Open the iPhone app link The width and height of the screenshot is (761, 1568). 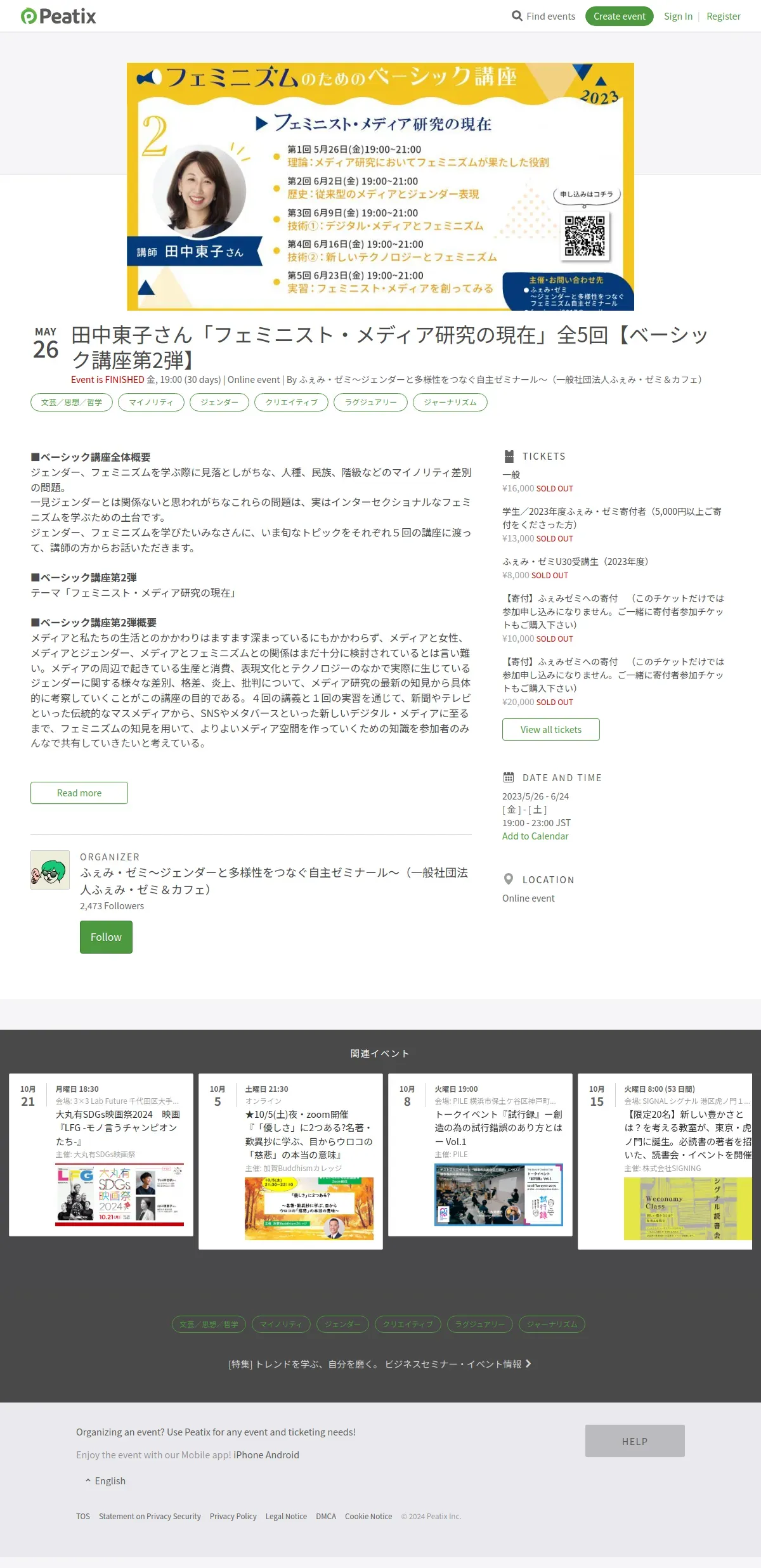[249, 1455]
